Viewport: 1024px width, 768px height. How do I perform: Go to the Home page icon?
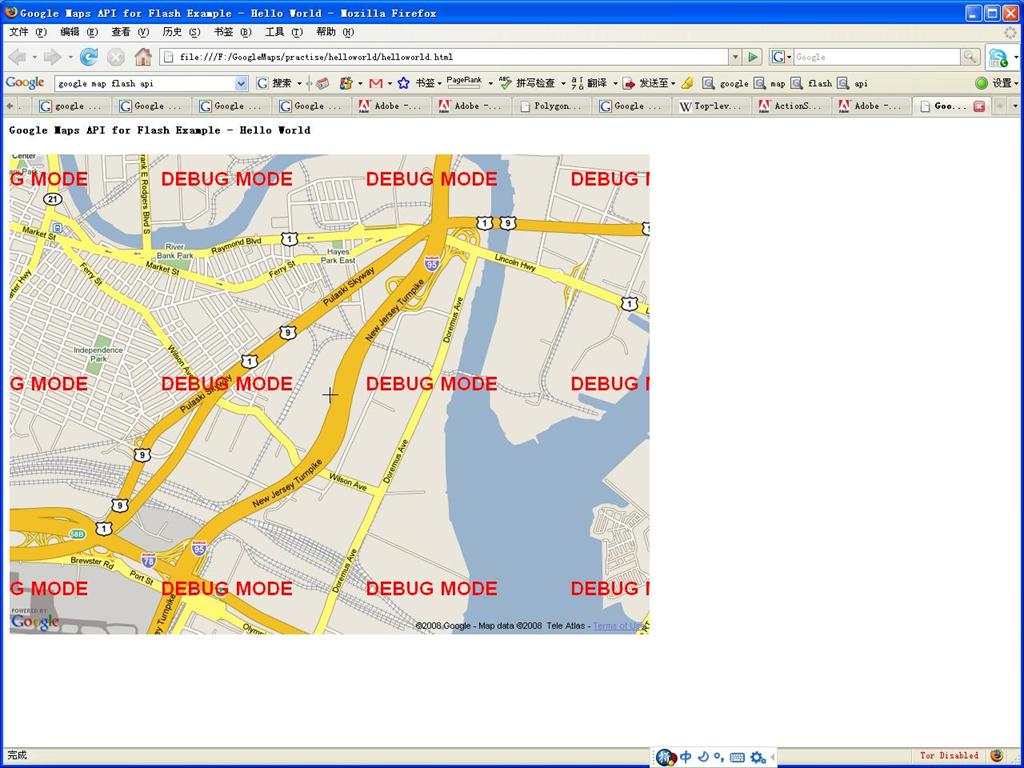(x=143, y=57)
